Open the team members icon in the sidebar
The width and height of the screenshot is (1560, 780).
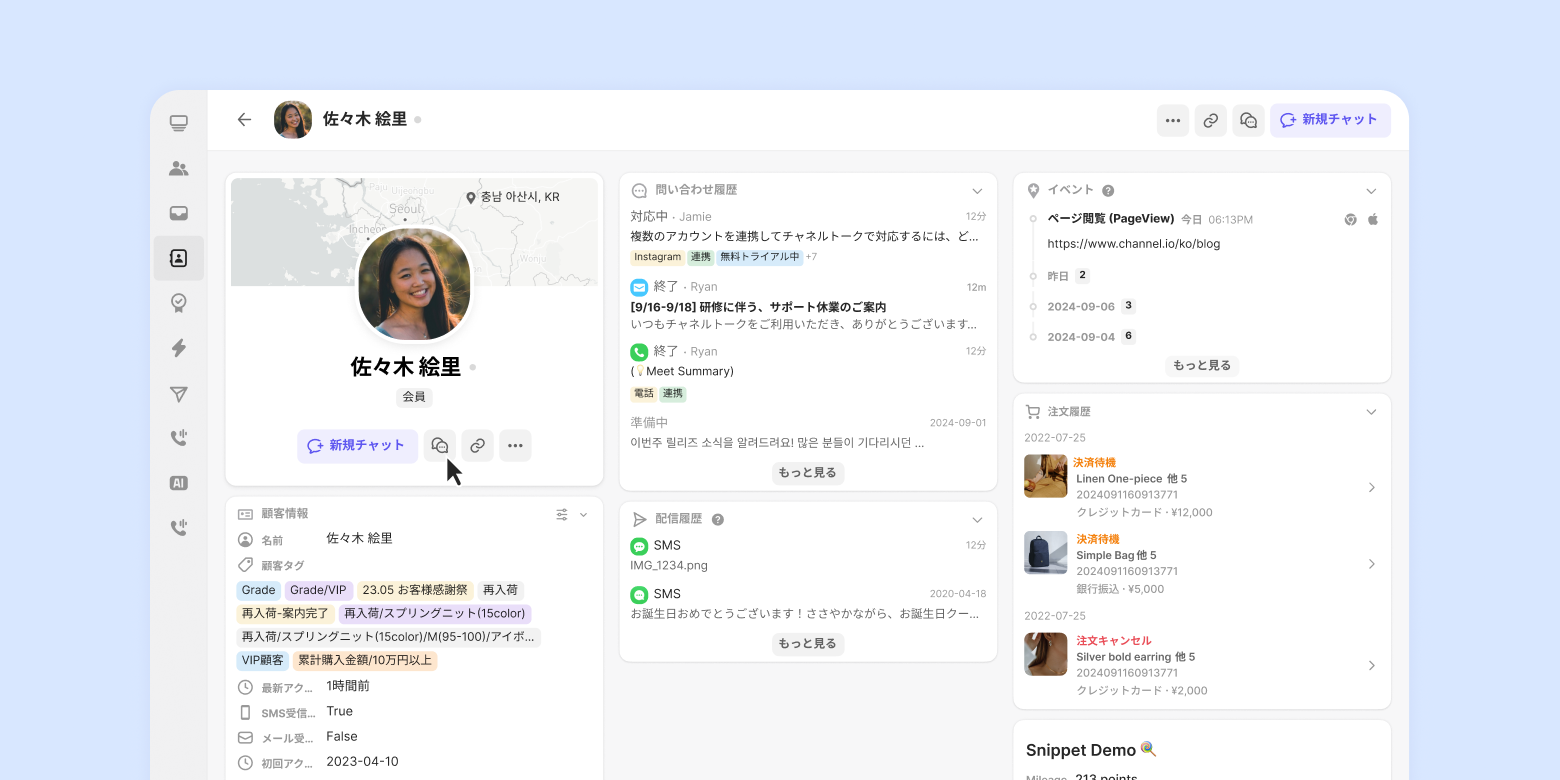[179, 169]
